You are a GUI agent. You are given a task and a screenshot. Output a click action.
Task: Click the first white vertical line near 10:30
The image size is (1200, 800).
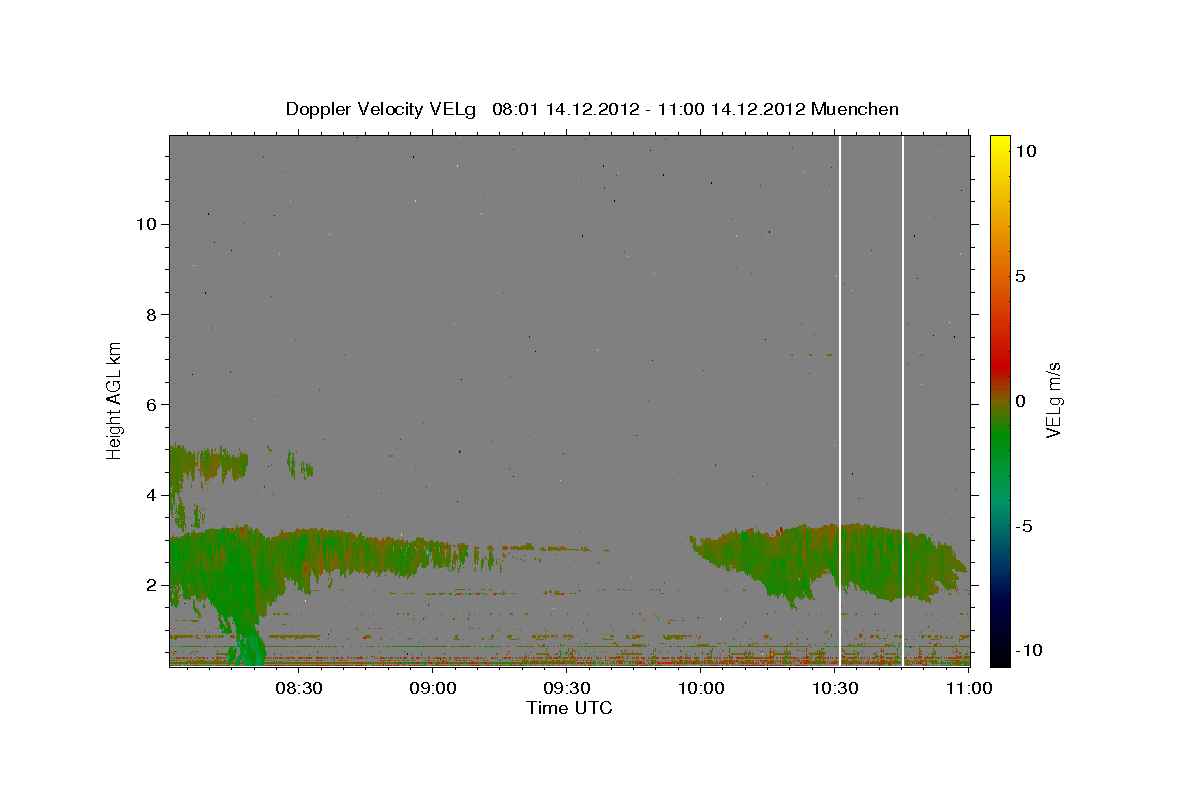[x=840, y=400]
